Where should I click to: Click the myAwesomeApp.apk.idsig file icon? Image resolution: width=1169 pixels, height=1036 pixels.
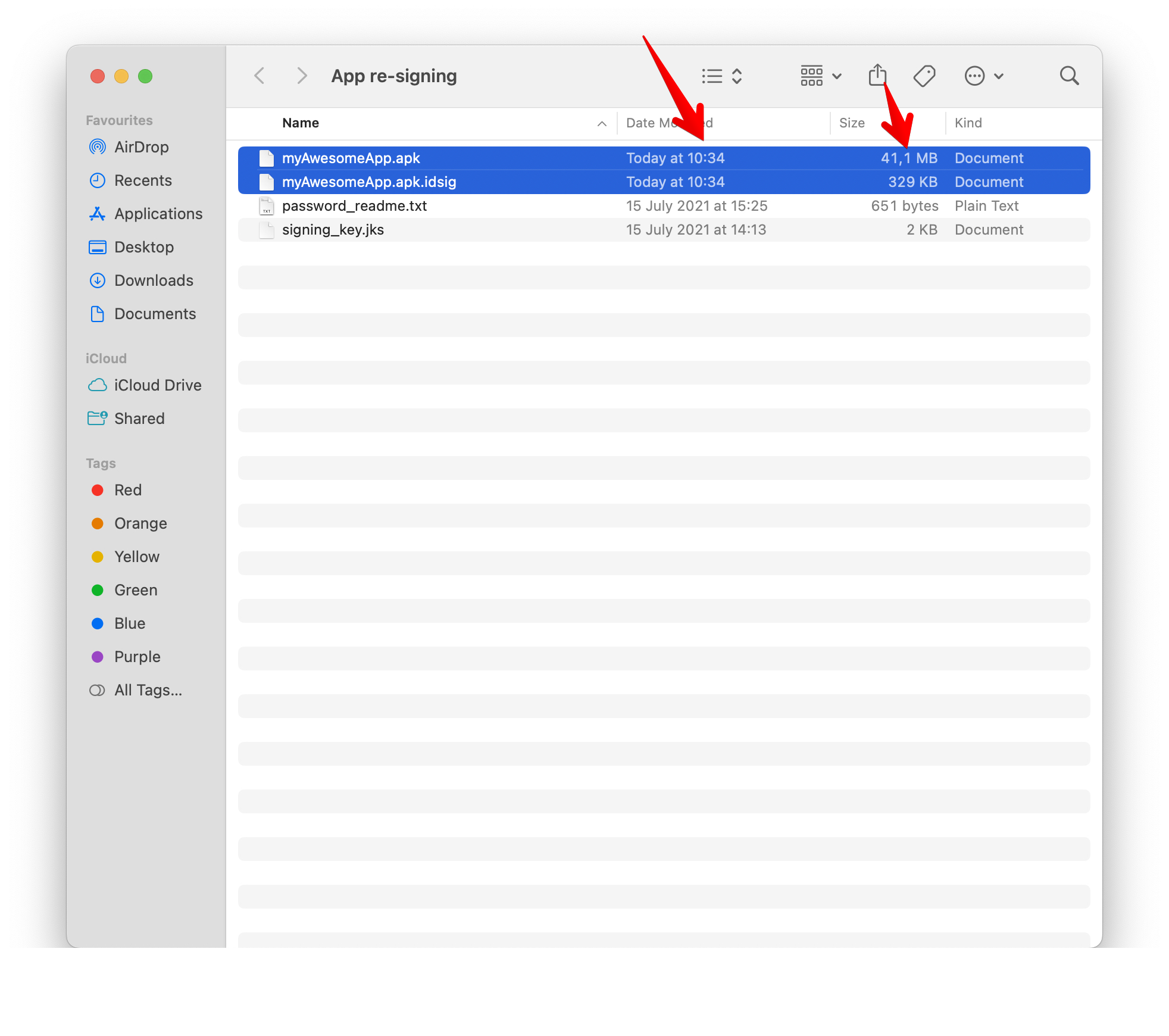[x=267, y=182]
